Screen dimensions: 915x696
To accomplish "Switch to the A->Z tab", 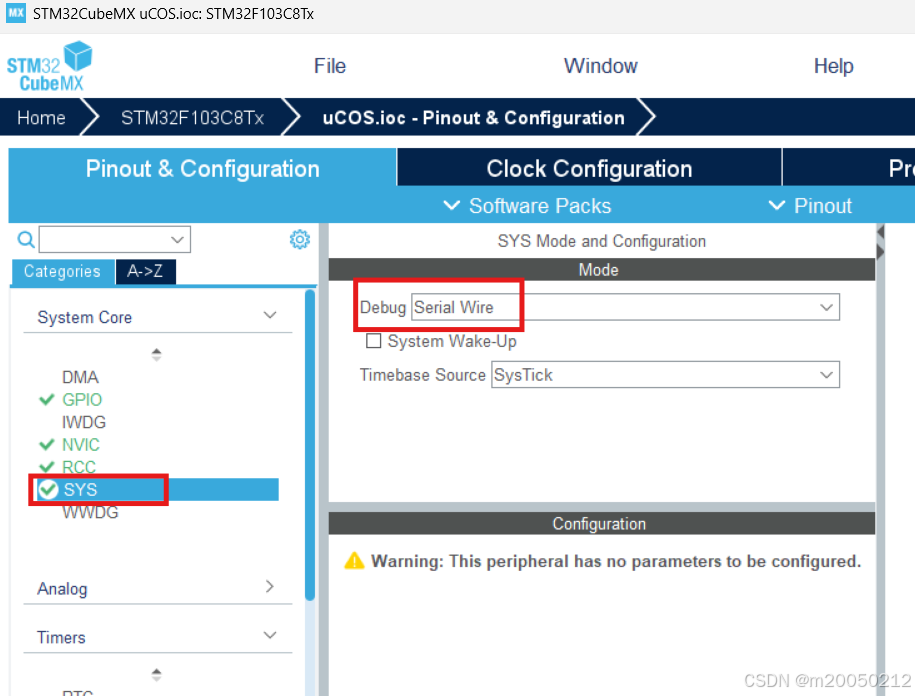I will point(145,271).
